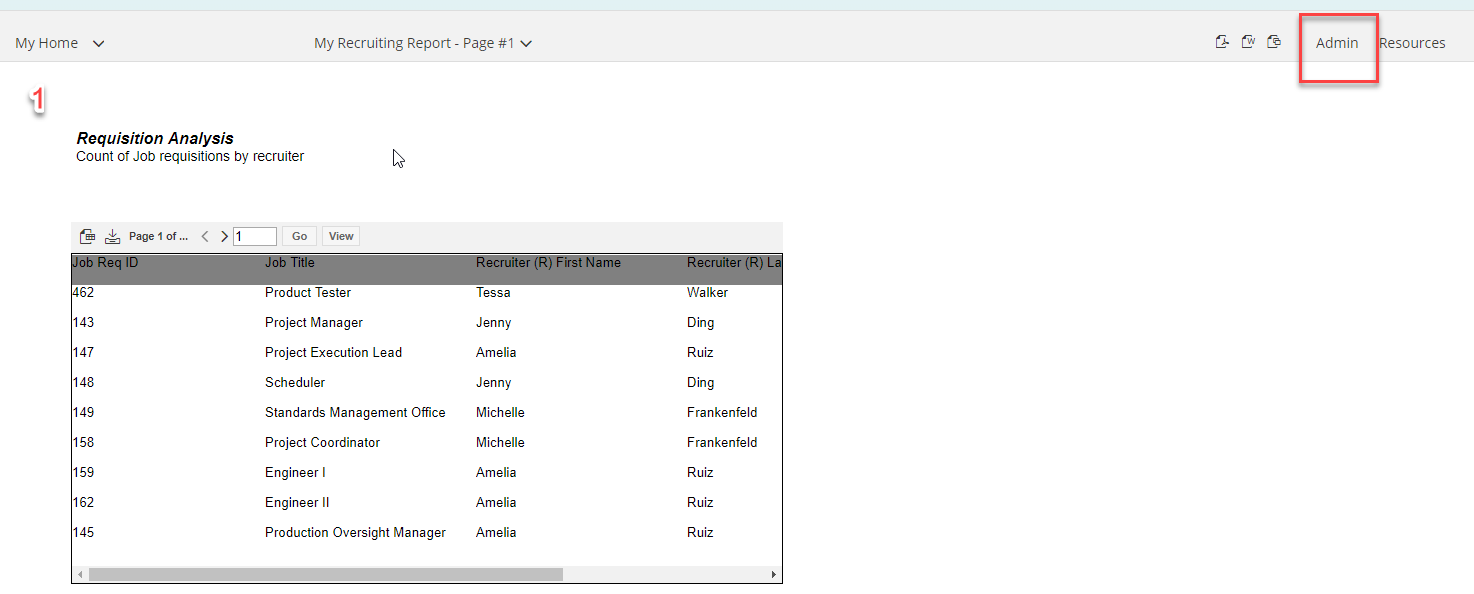Screen dimensions: 1474x594
Task: Select the Production Oversight Manager title
Action: point(355,533)
